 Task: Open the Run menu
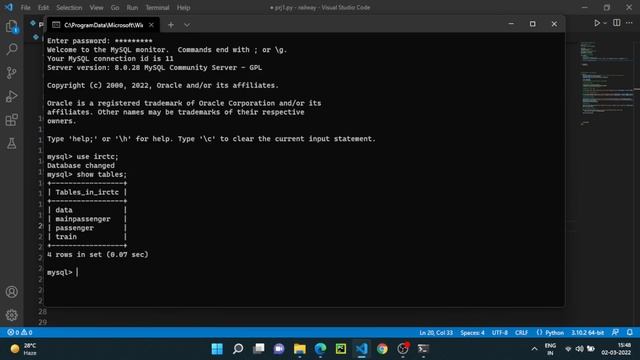132,7
